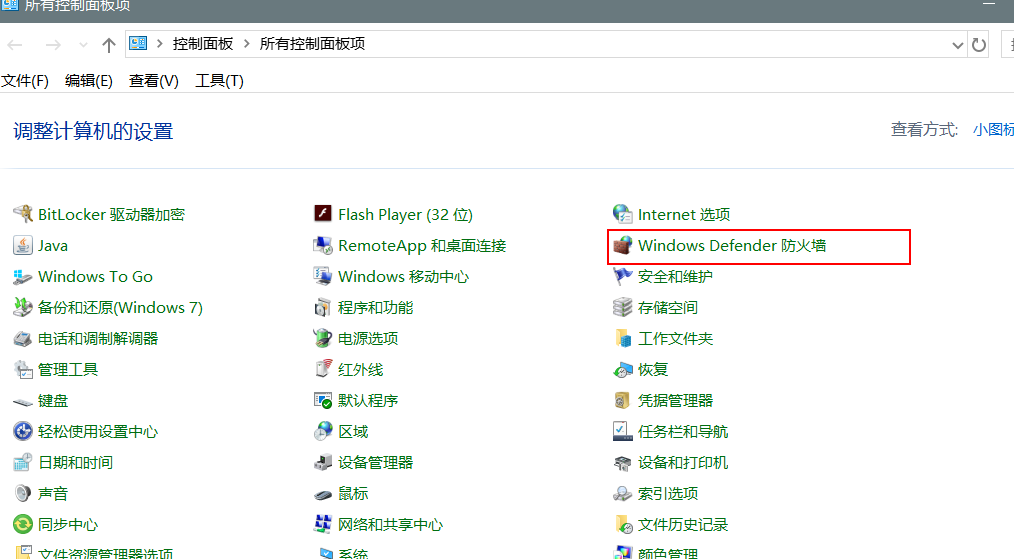Image resolution: width=1014 pixels, height=559 pixels.
Task: Open the 电话和调制解调器 icon
Action: pos(23,338)
